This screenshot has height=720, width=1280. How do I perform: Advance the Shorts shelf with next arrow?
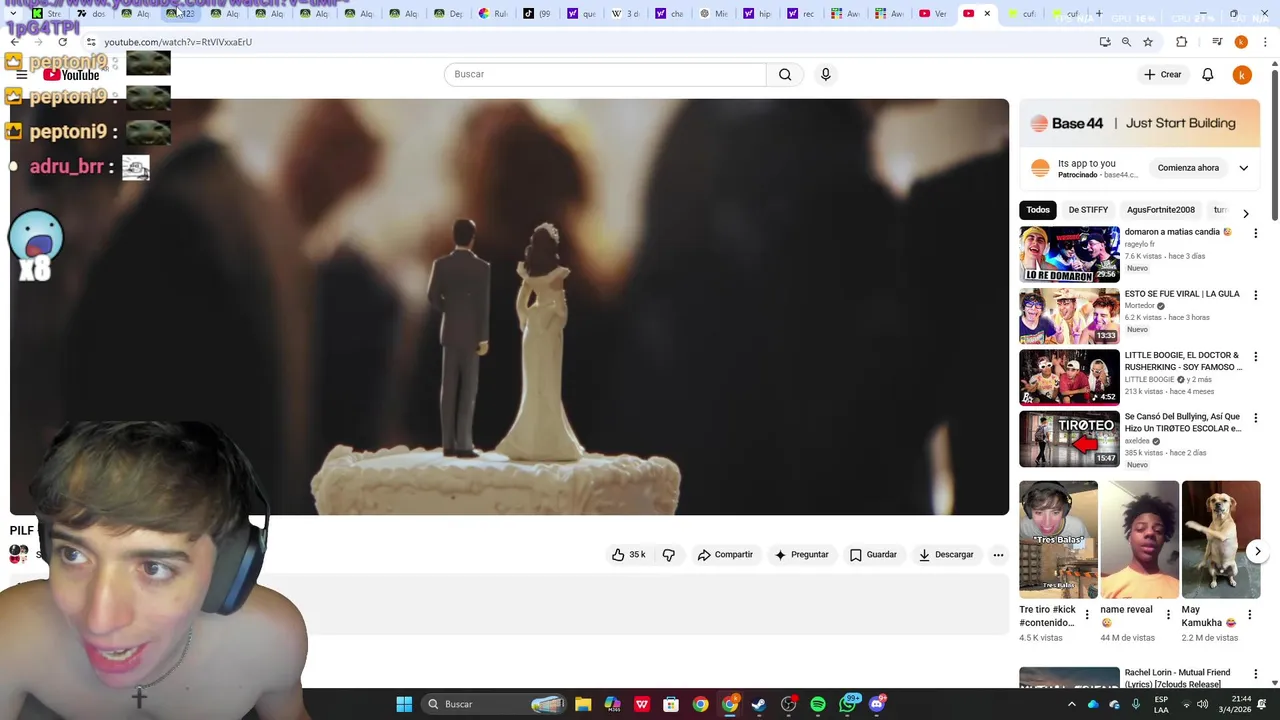coord(1257,551)
